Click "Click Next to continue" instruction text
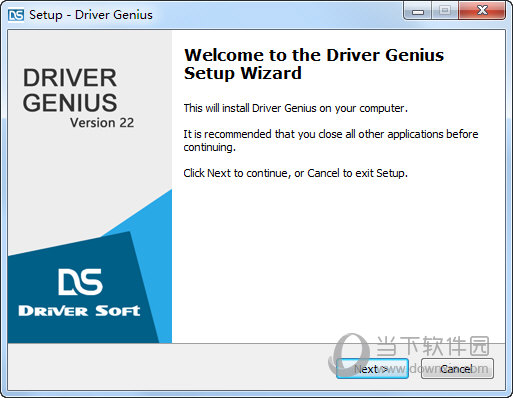The width and height of the screenshot is (513, 398). (296, 173)
